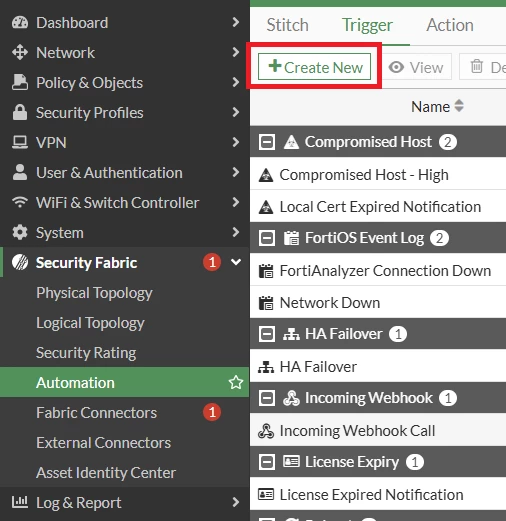Click the Security Profiles padlock icon
This screenshot has height=521, width=506.
pos(20,112)
